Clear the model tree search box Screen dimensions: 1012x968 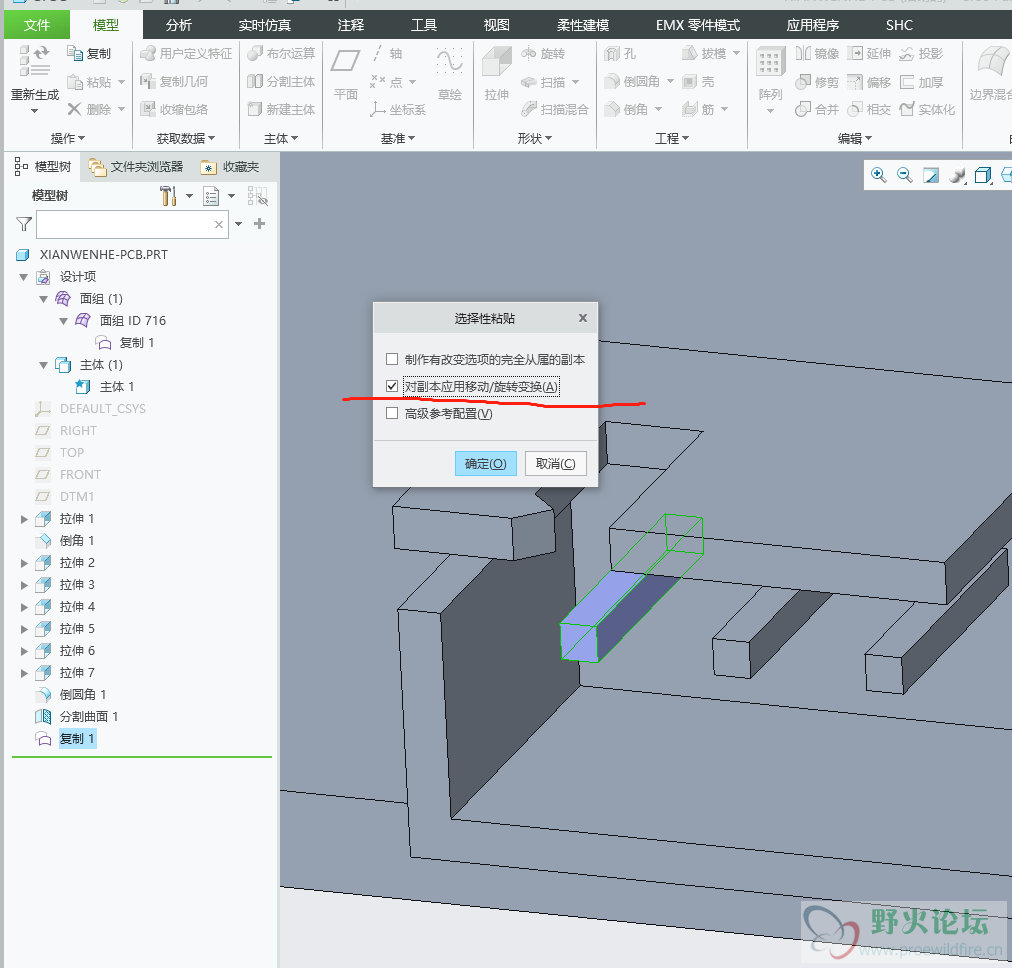click(x=219, y=225)
